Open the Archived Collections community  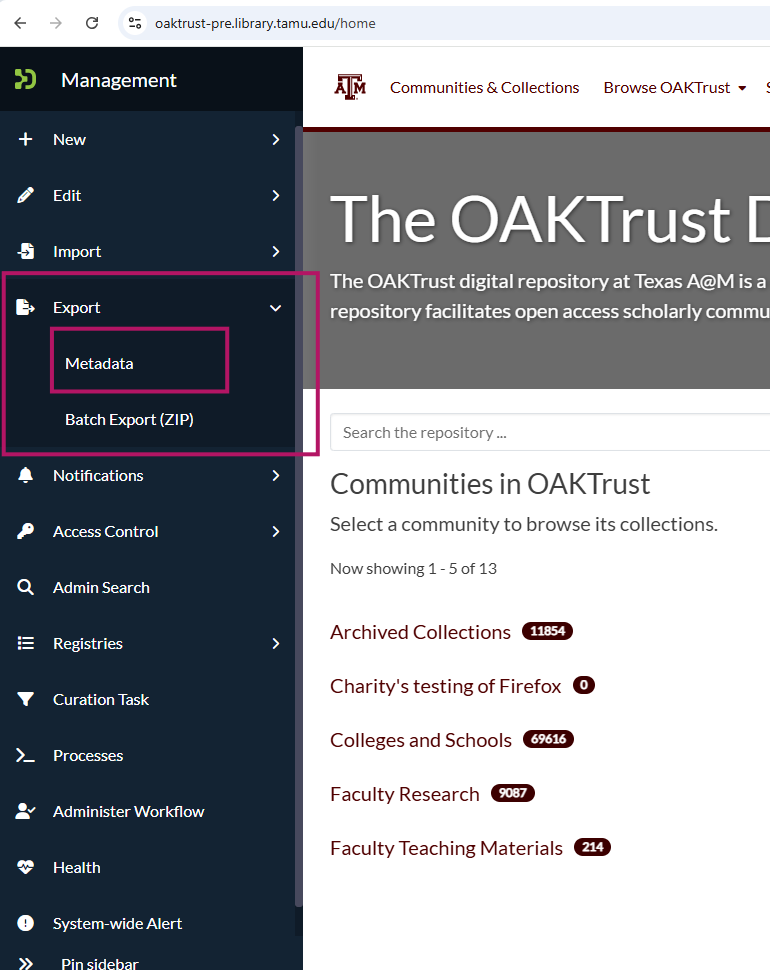[420, 632]
